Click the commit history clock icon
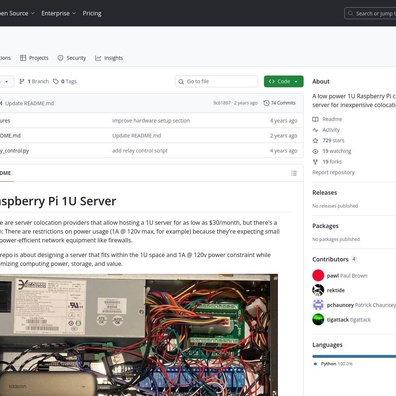 click(x=266, y=103)
